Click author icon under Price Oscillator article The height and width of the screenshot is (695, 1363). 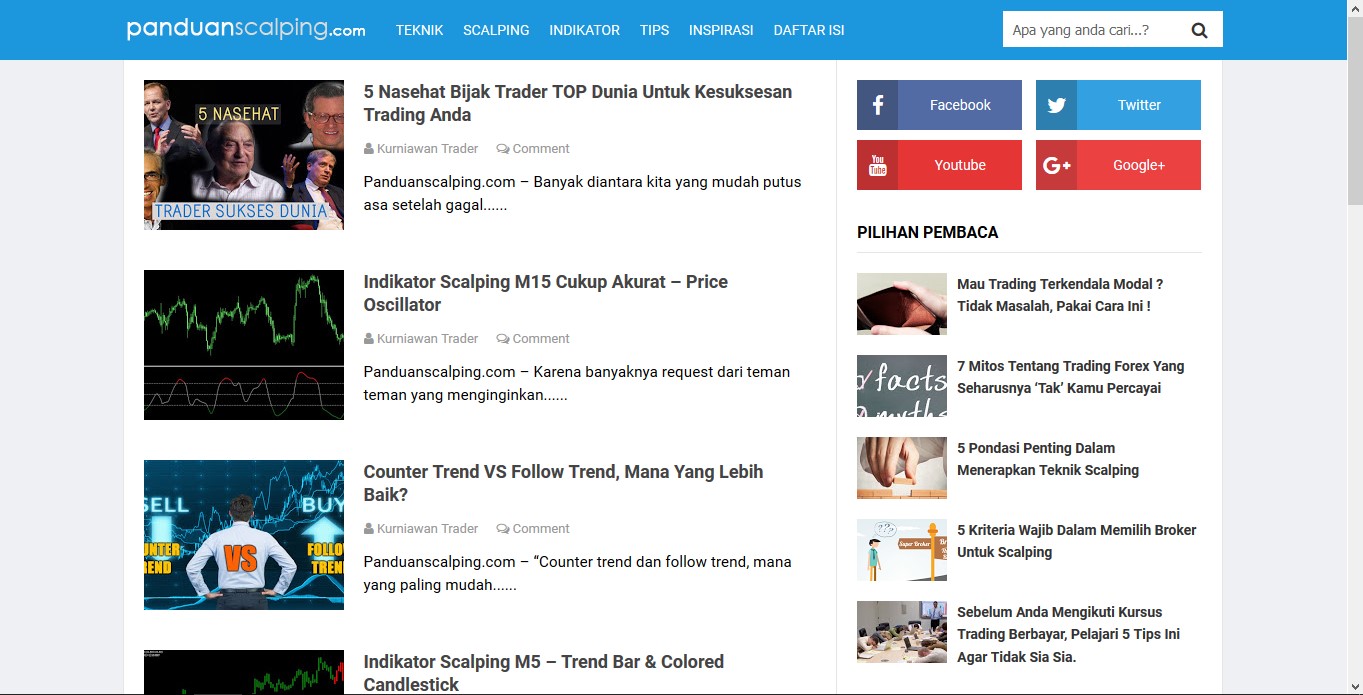click(369, 339)
